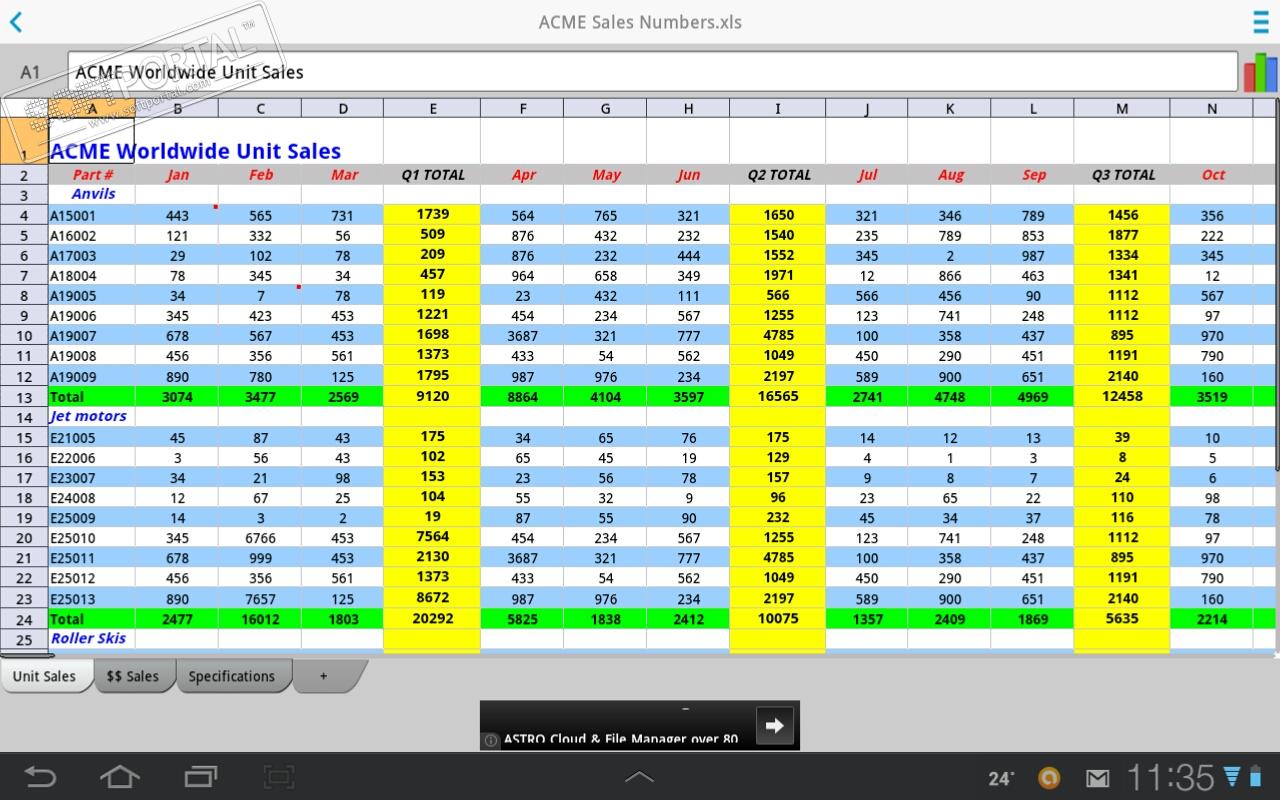The width and height of the screenshot is (1280, 800).
Task: Select the 'Q3 TOTAL' header cell
Action: tap(1123, 175)
